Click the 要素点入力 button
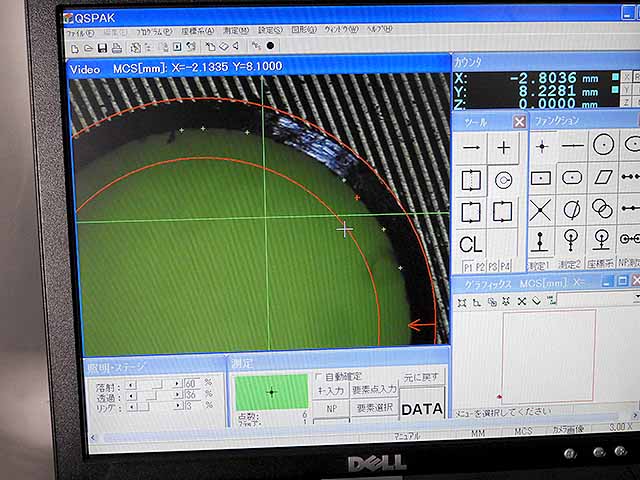 (x=374, y=390)
